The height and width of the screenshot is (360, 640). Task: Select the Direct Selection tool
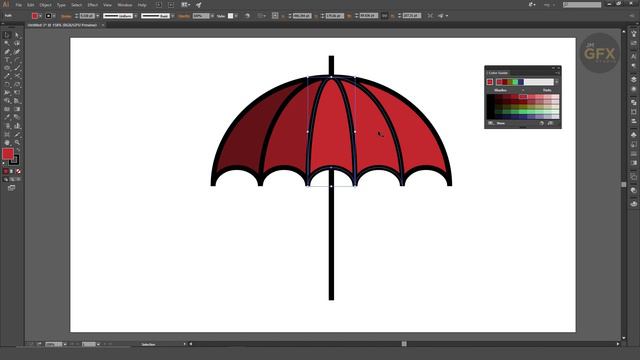17,36
